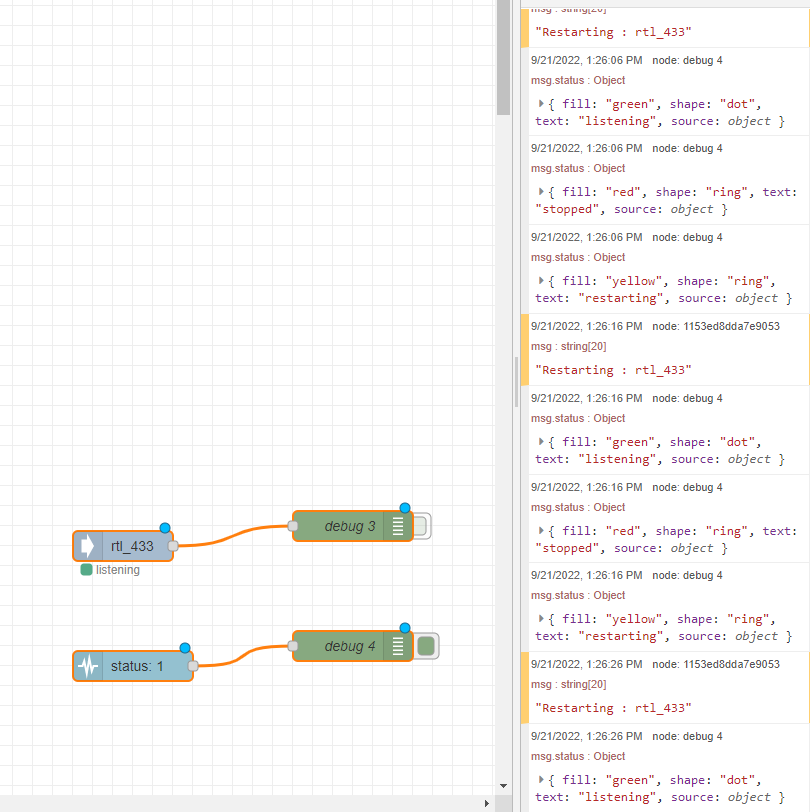Screen dimensions: 810x812
Task: Click msg.status : Object label at 1:26:06 PM listening
Action: pos(578,80)
